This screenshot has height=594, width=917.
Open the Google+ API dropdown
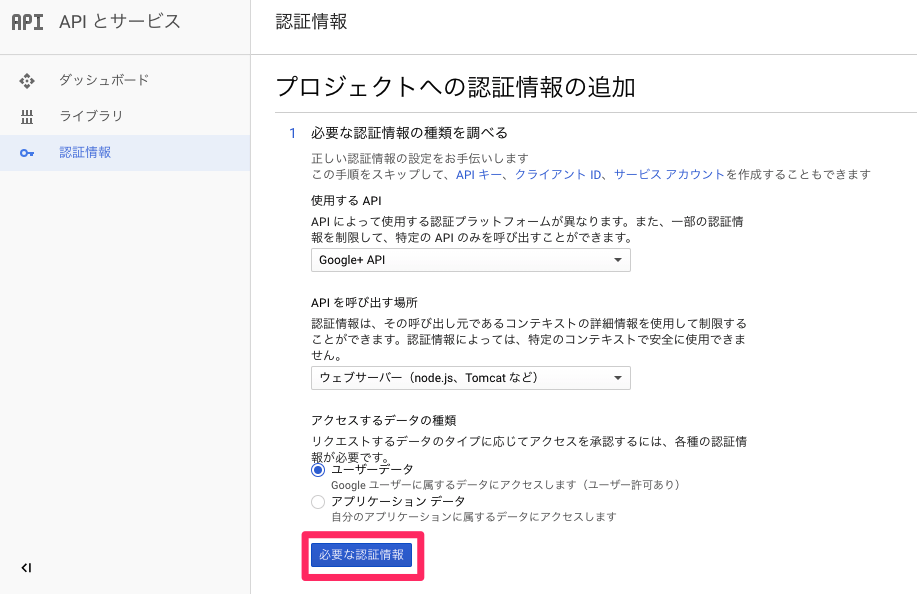pos(470,260)
